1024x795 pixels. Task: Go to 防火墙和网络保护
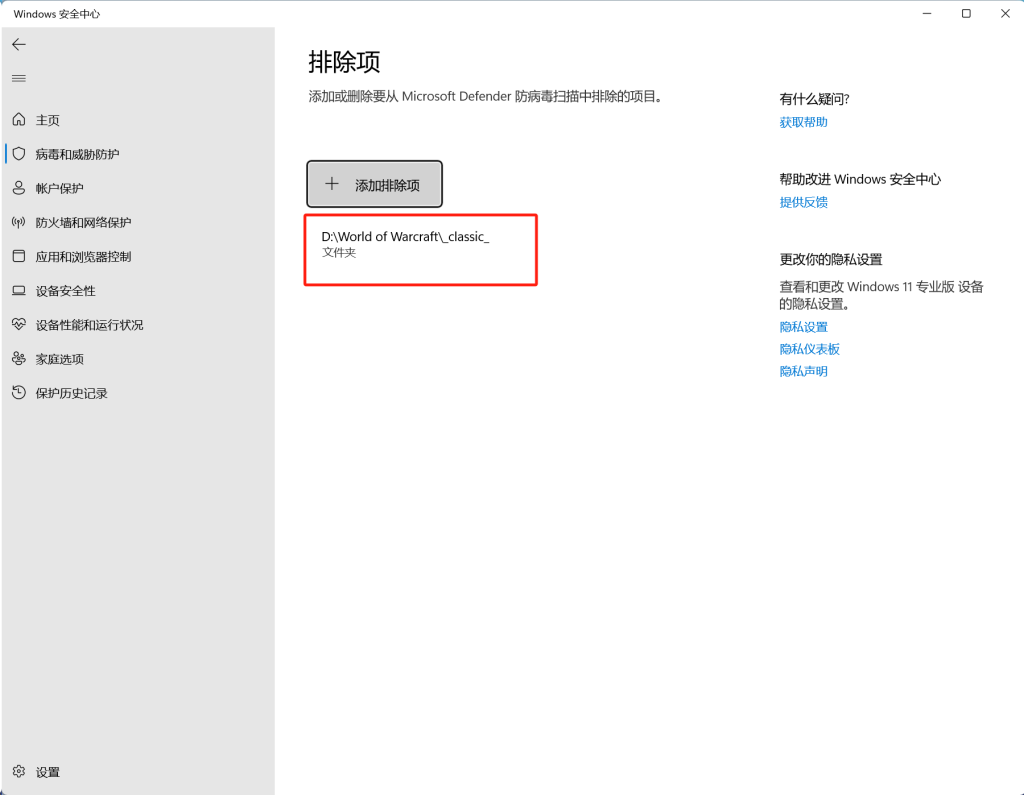point(138,222)
